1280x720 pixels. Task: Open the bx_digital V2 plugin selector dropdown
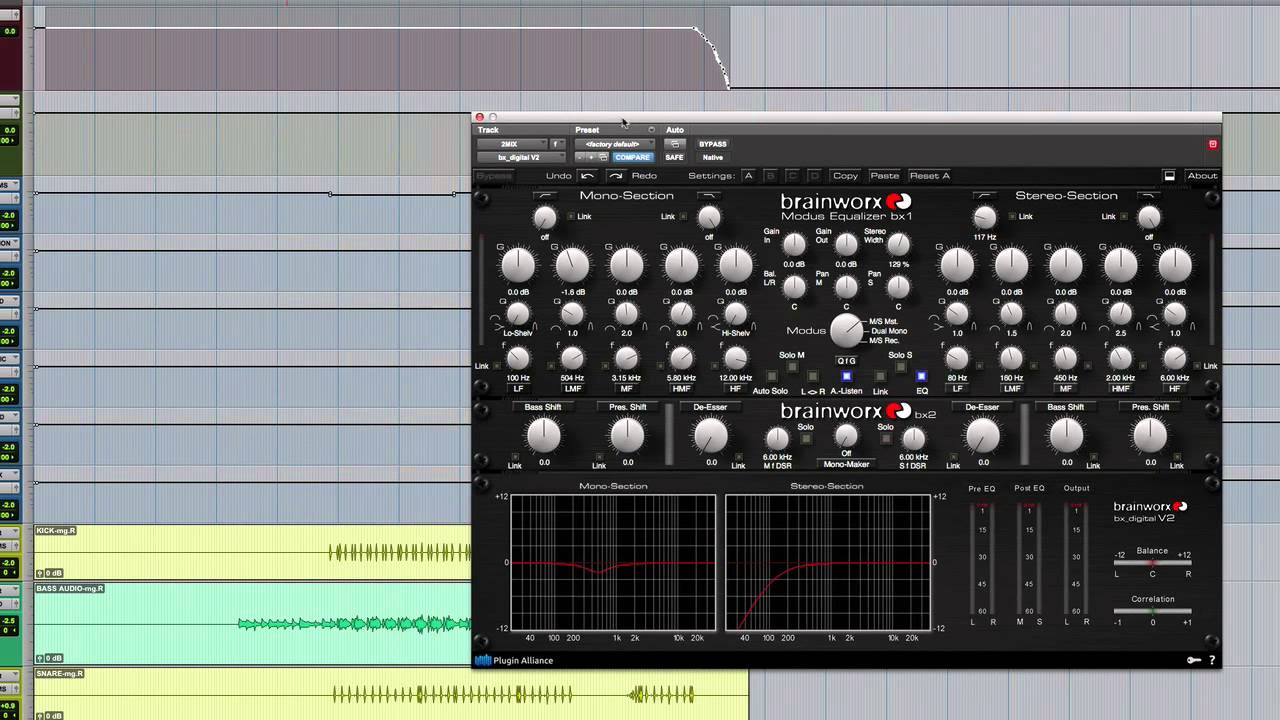tap(520, 157)
